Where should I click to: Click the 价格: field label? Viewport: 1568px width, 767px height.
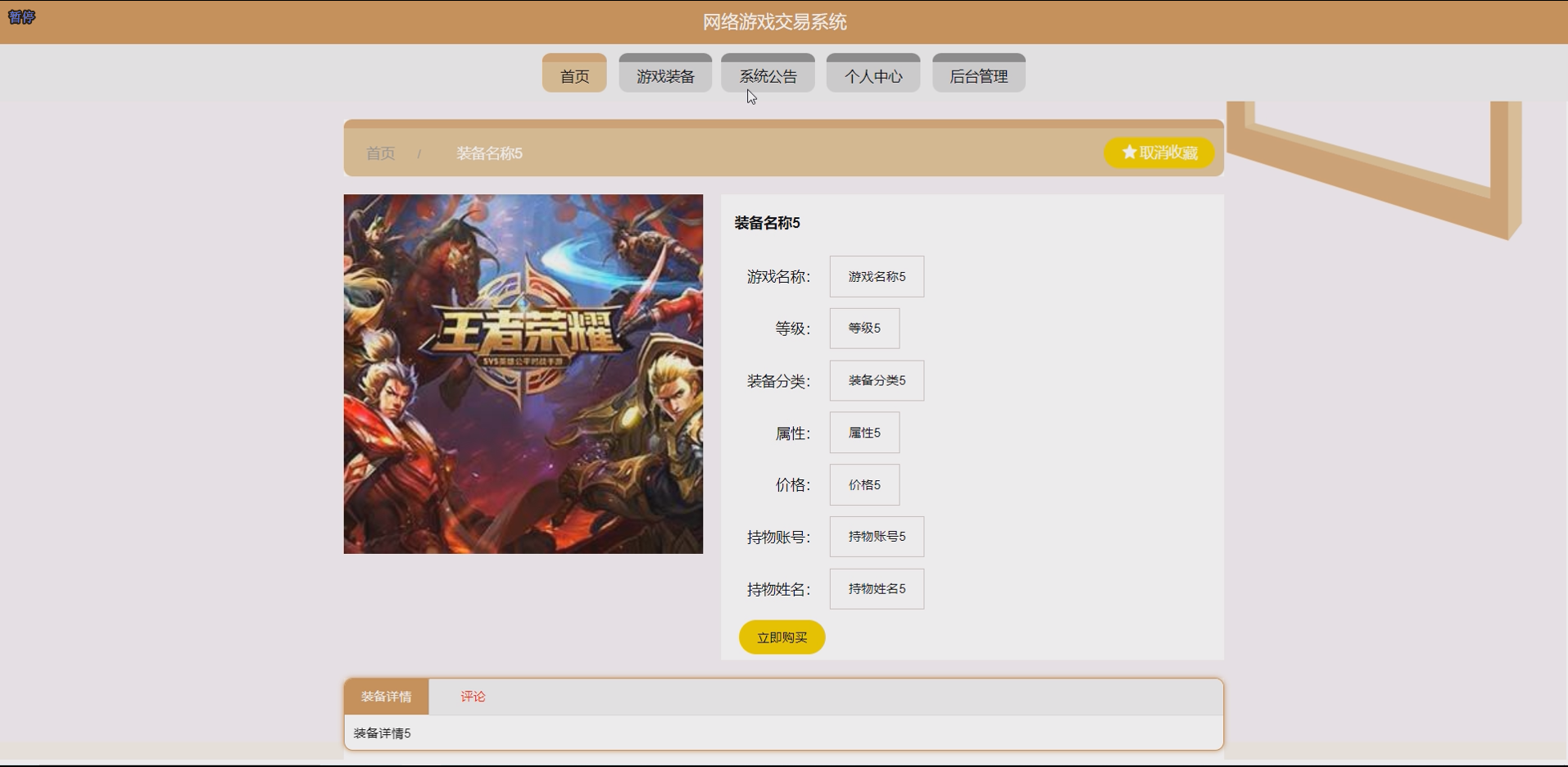tap(793, 485)
